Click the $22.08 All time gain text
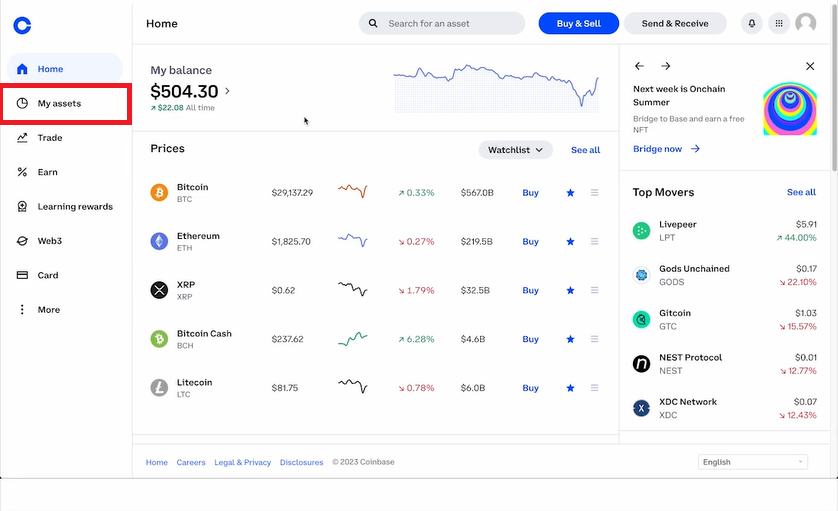Screen dimensions: 838x511 click(182, 107)
